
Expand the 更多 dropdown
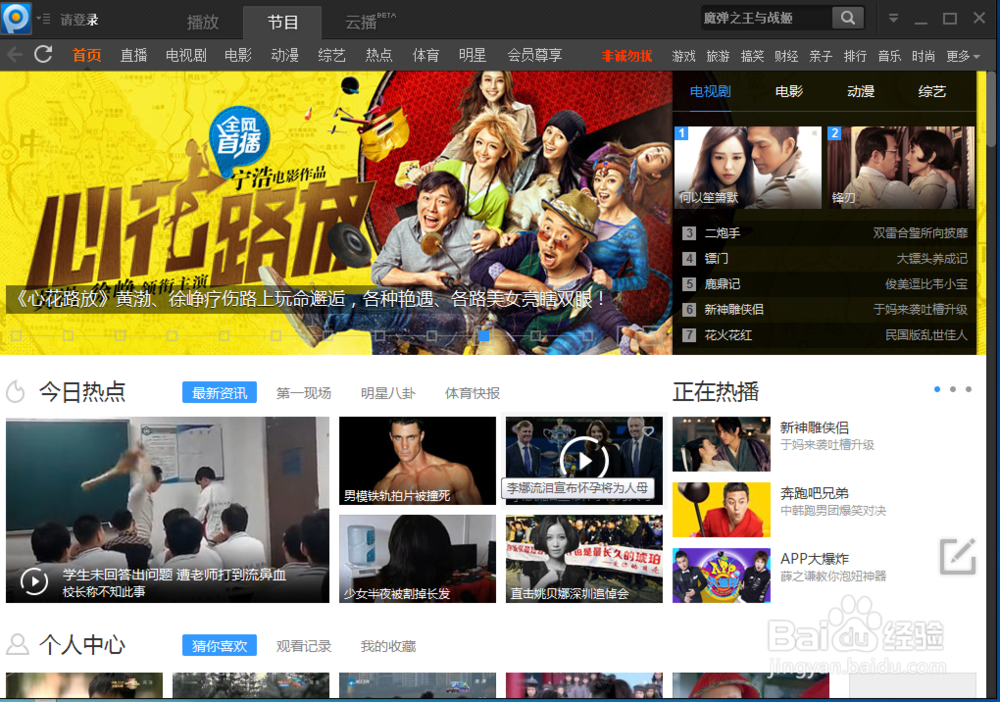click(x=963, y=56)
